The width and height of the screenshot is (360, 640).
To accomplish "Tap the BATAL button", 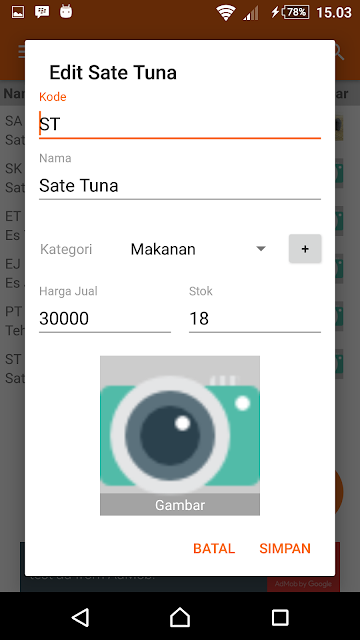I will click(x=214, y=548).
